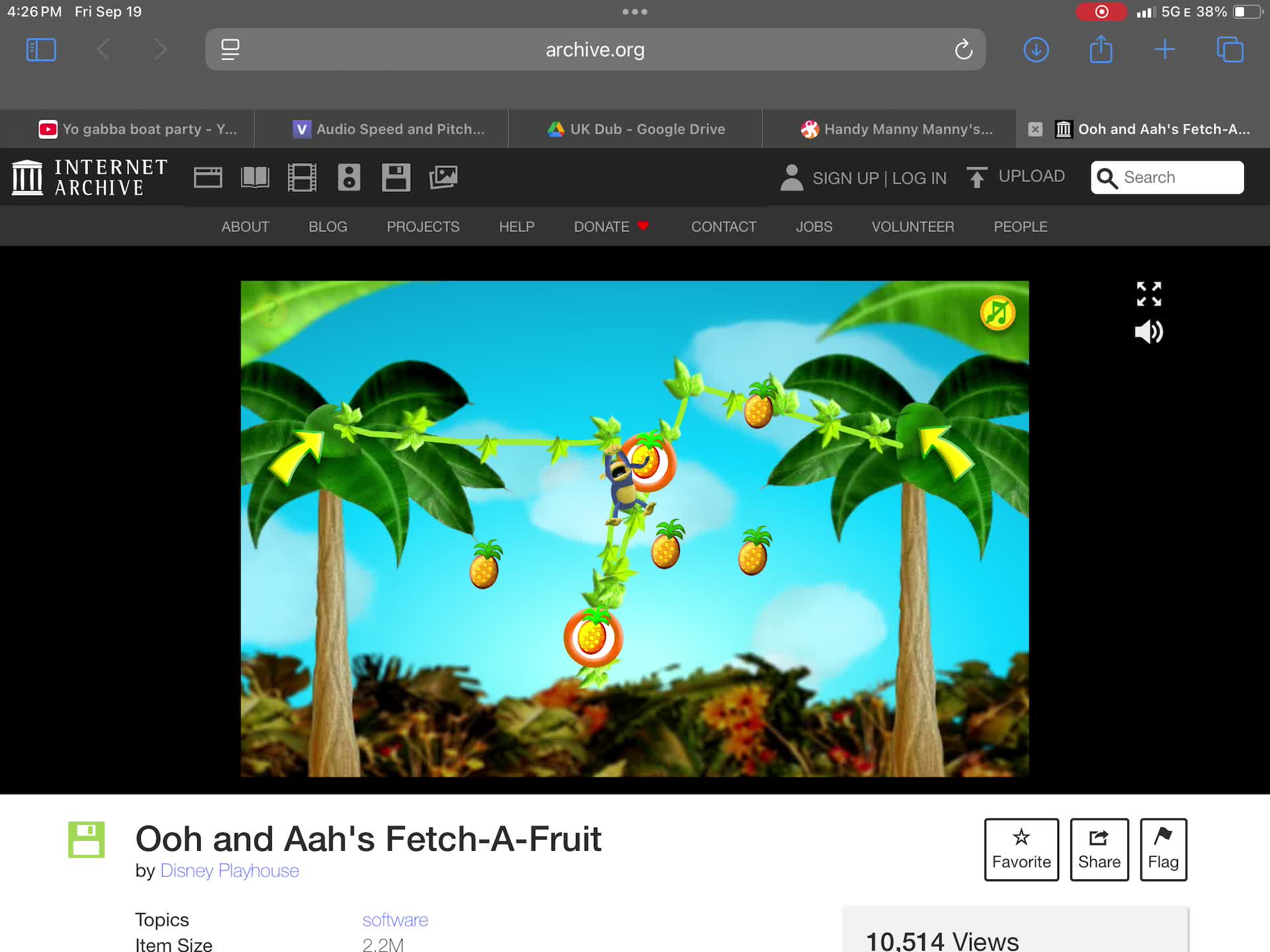This screenshot has width=1270, height=952.
Task: Open the Texts book icon
Action: [x=255, y=177]
